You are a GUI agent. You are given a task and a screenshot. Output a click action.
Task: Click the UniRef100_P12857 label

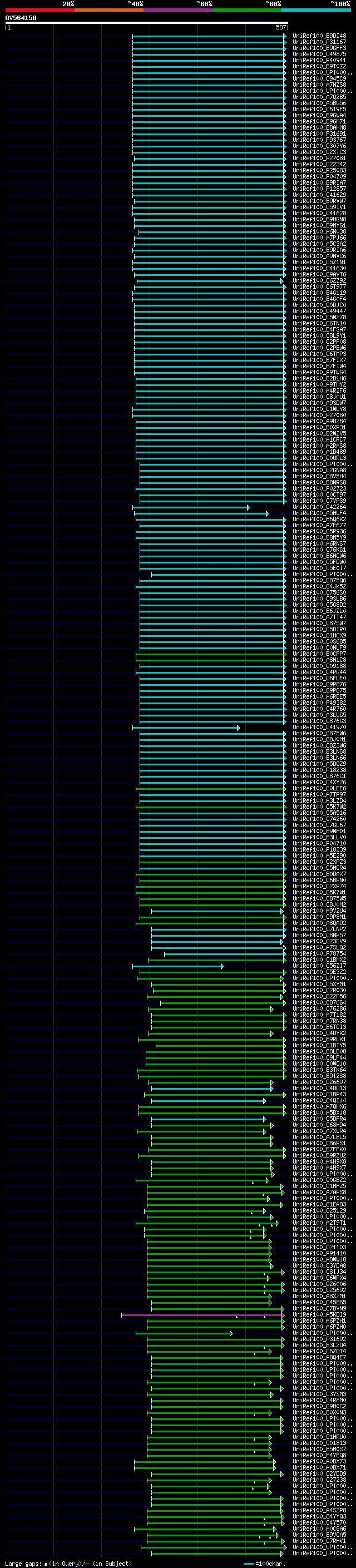[319, 189]
